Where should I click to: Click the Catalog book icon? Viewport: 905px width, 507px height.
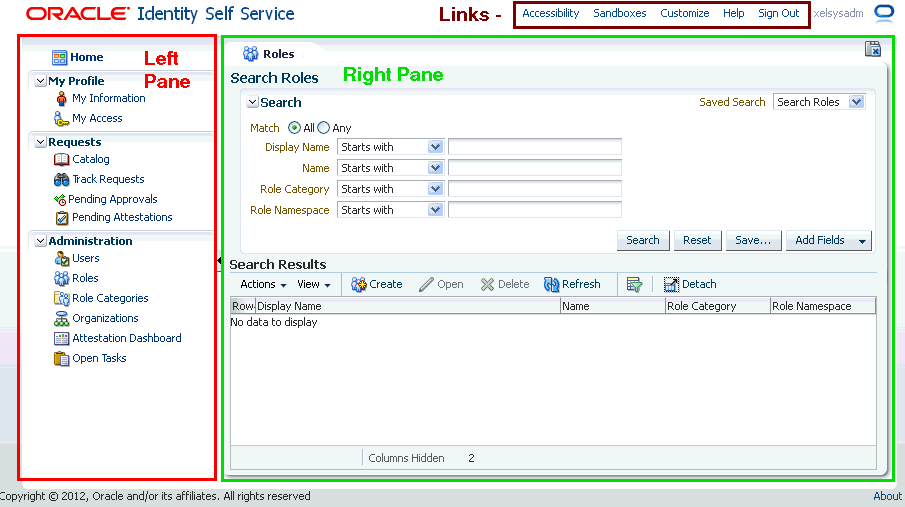[61, 159]
